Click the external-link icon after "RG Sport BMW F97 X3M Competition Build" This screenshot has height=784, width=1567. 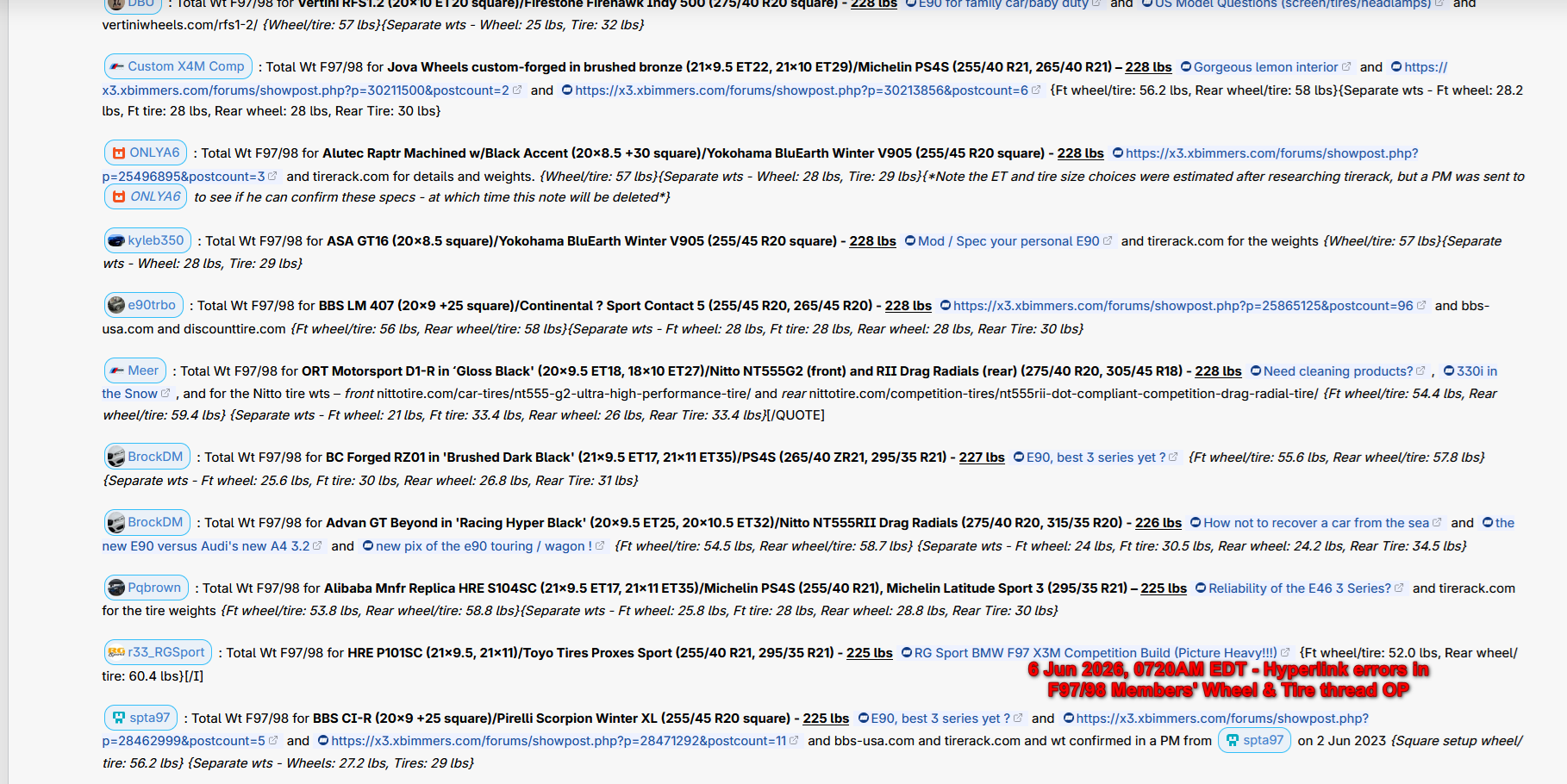point(1286,653)
